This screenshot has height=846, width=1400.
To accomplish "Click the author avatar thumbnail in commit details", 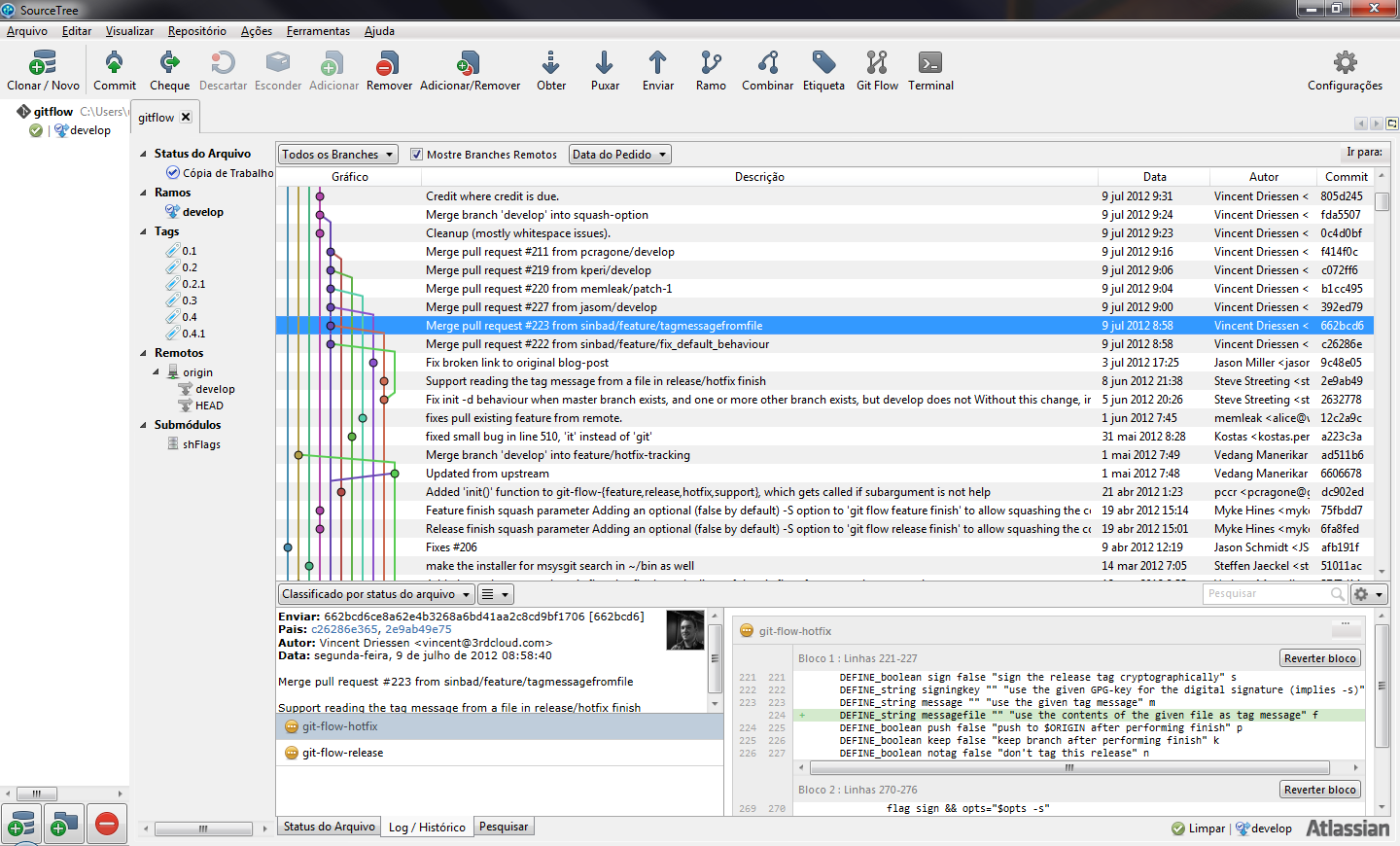I will point(685,630).
